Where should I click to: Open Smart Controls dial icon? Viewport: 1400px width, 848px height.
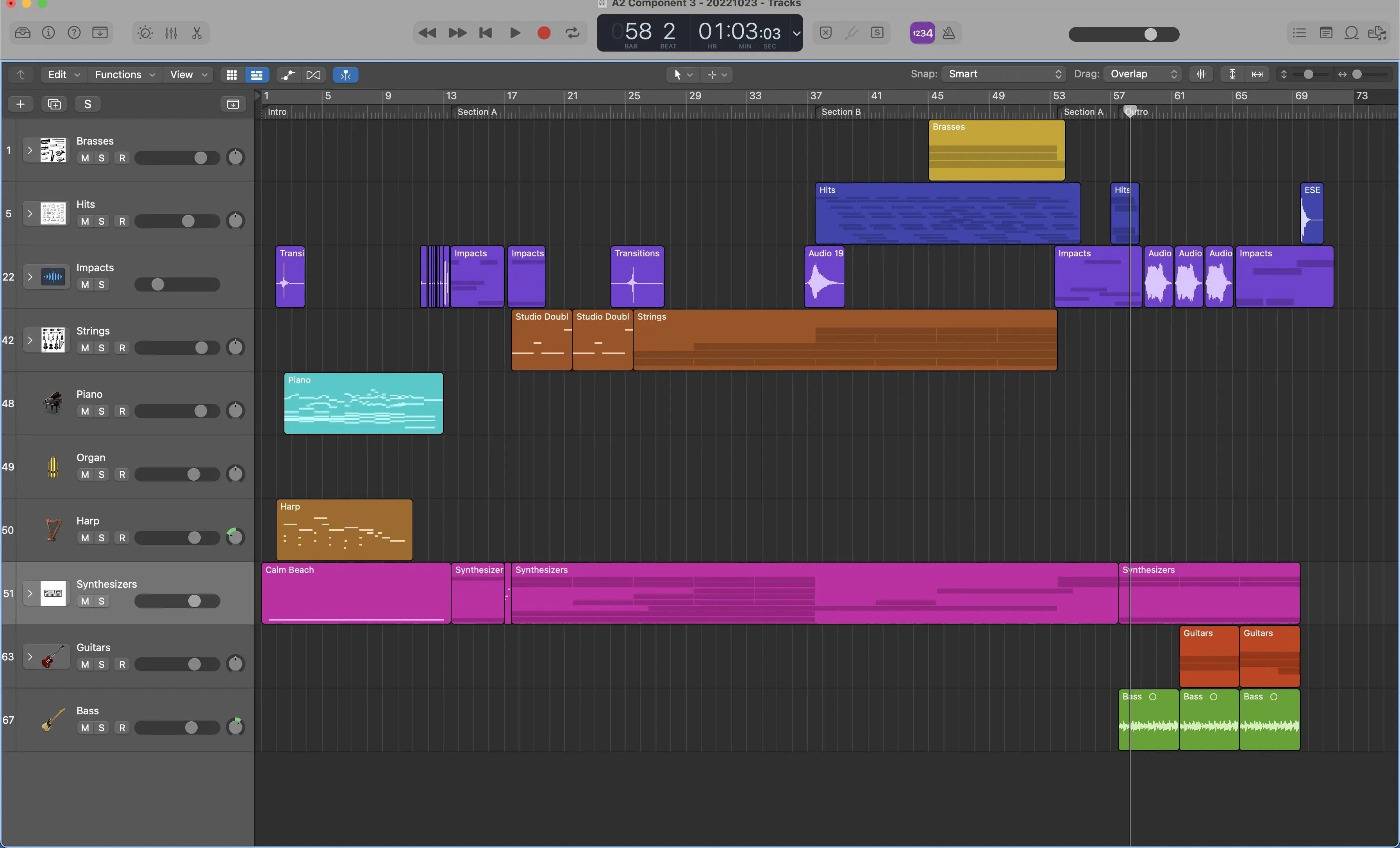click(145, 33)
